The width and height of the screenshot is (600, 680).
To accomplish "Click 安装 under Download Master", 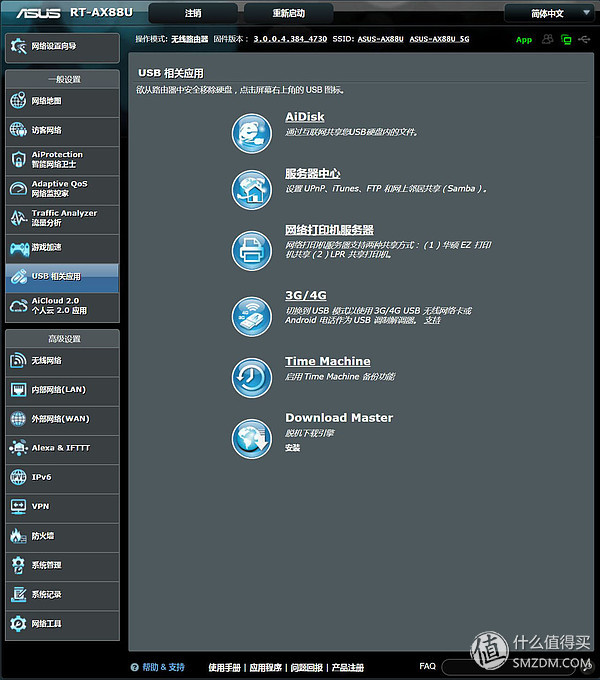I will (293, 448).
